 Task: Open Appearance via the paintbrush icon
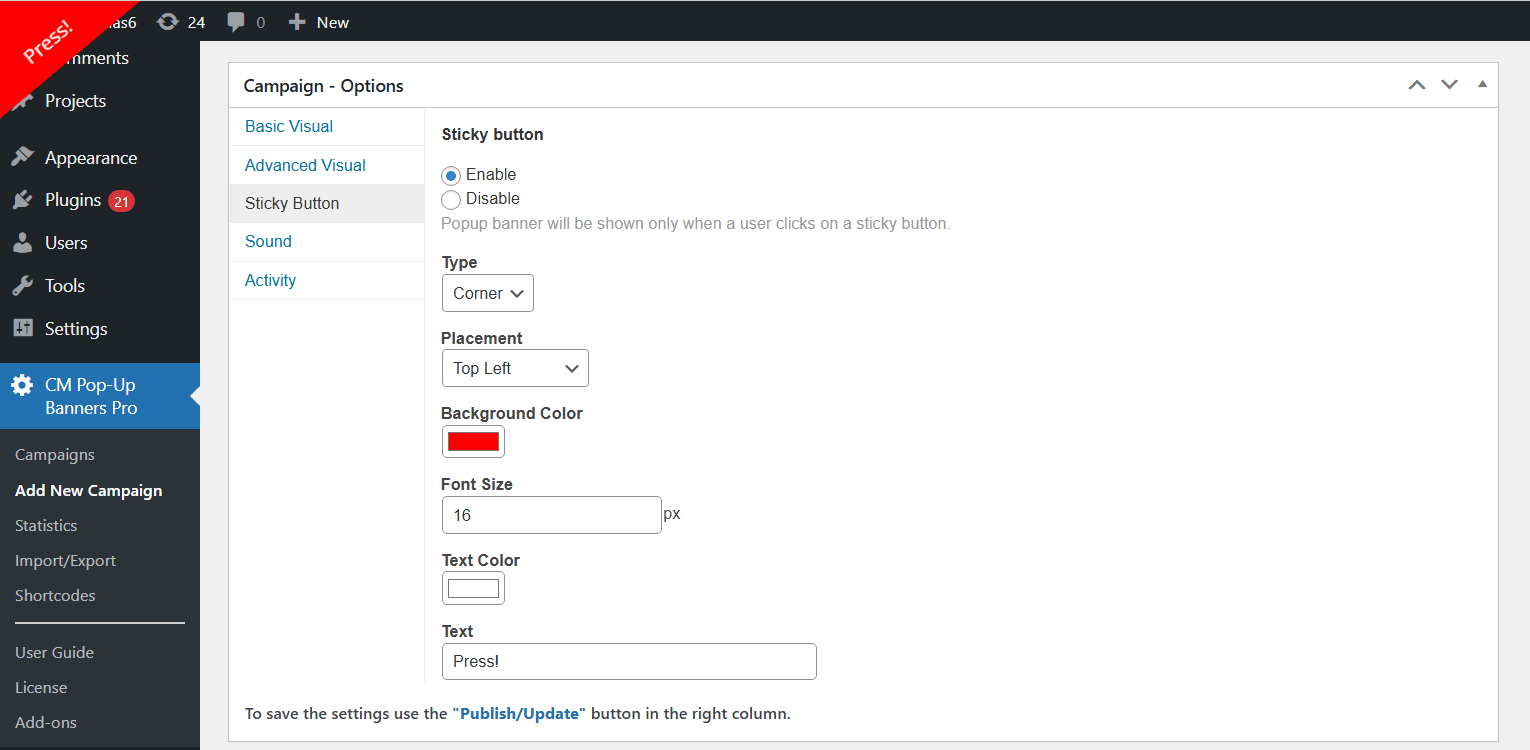click(x=22, y=158)
